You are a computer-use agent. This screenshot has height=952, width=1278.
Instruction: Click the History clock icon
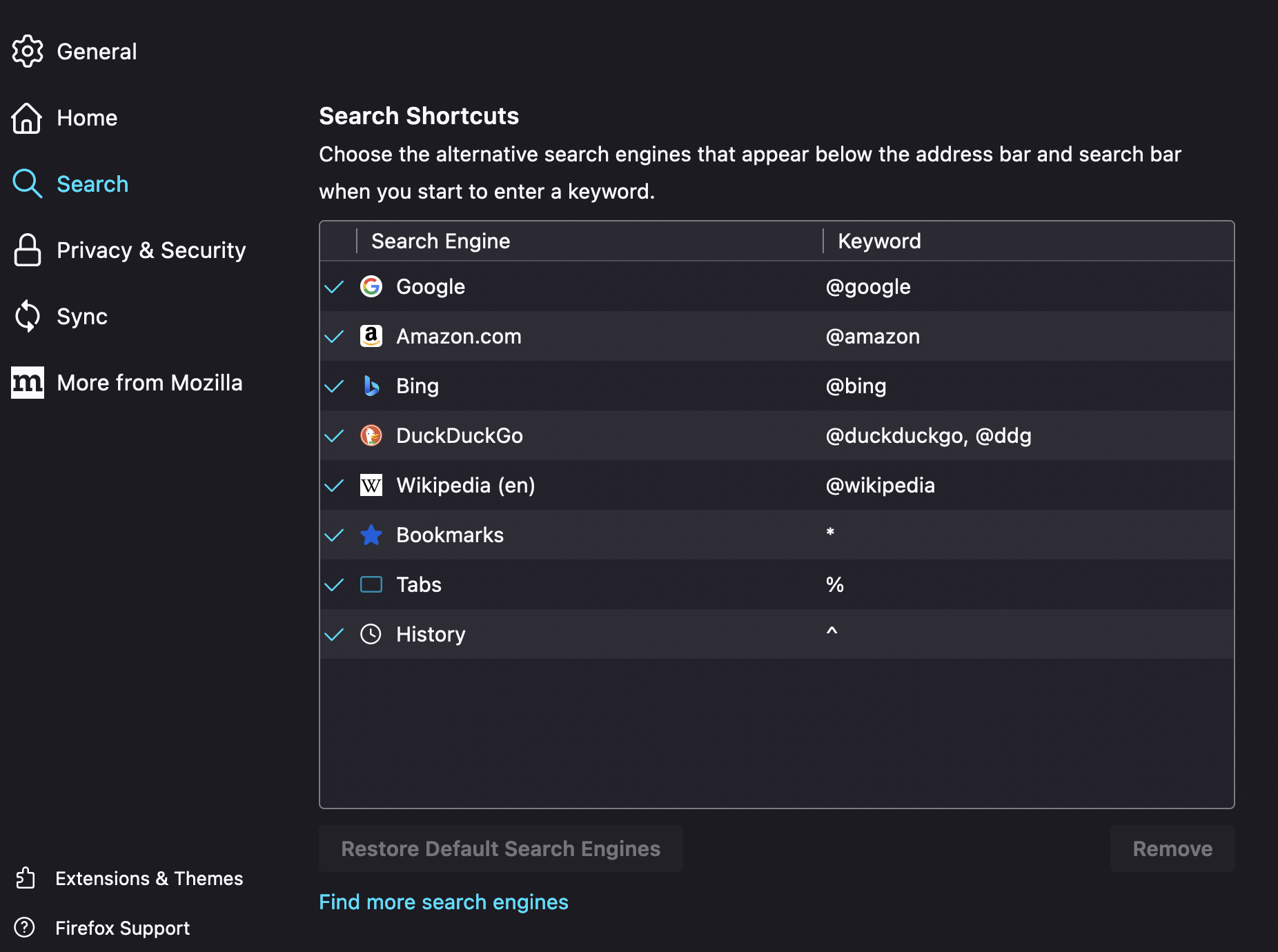(x=371, y=634)
